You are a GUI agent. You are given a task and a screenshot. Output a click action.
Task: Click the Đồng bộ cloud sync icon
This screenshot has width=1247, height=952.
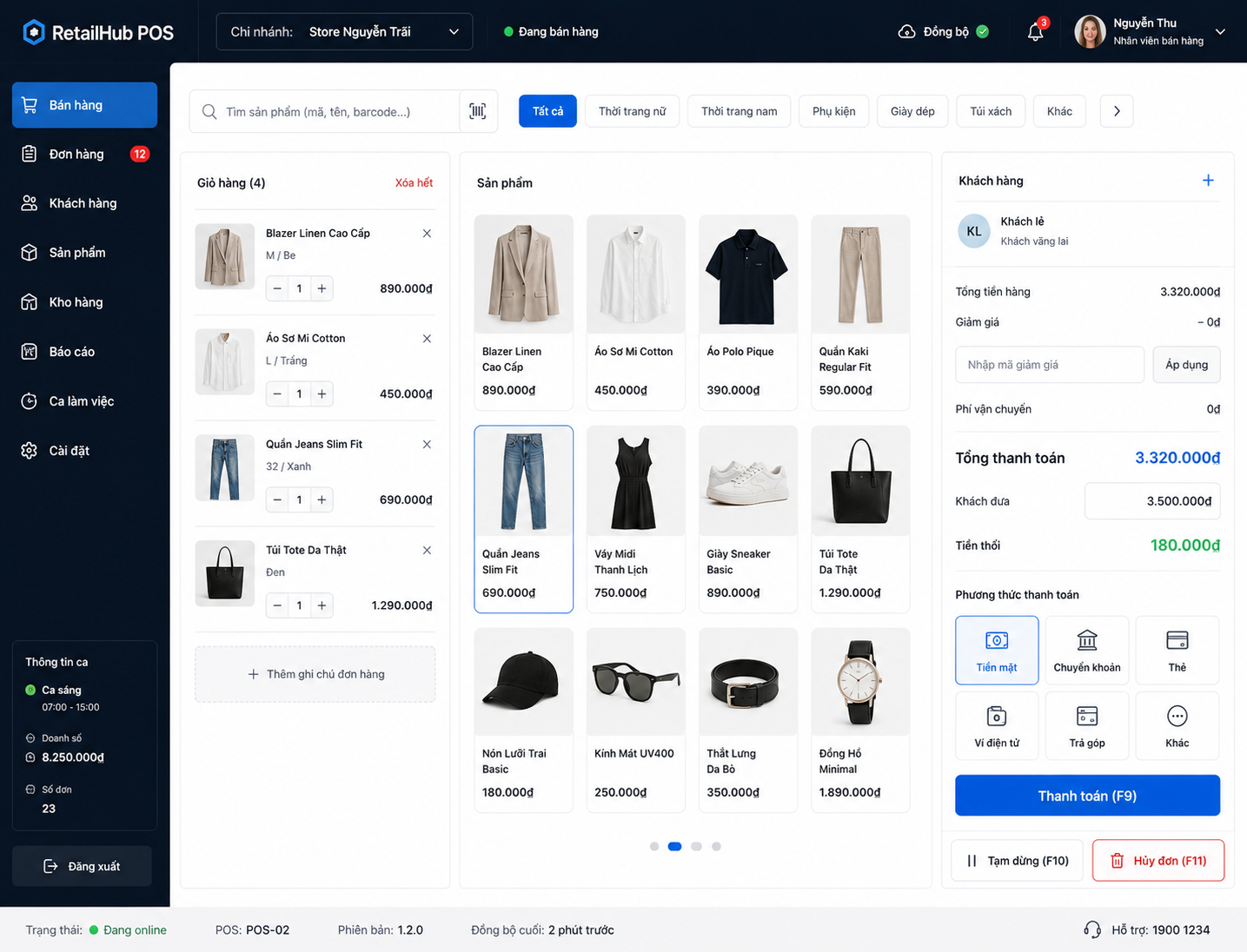[x=906, y=32]
